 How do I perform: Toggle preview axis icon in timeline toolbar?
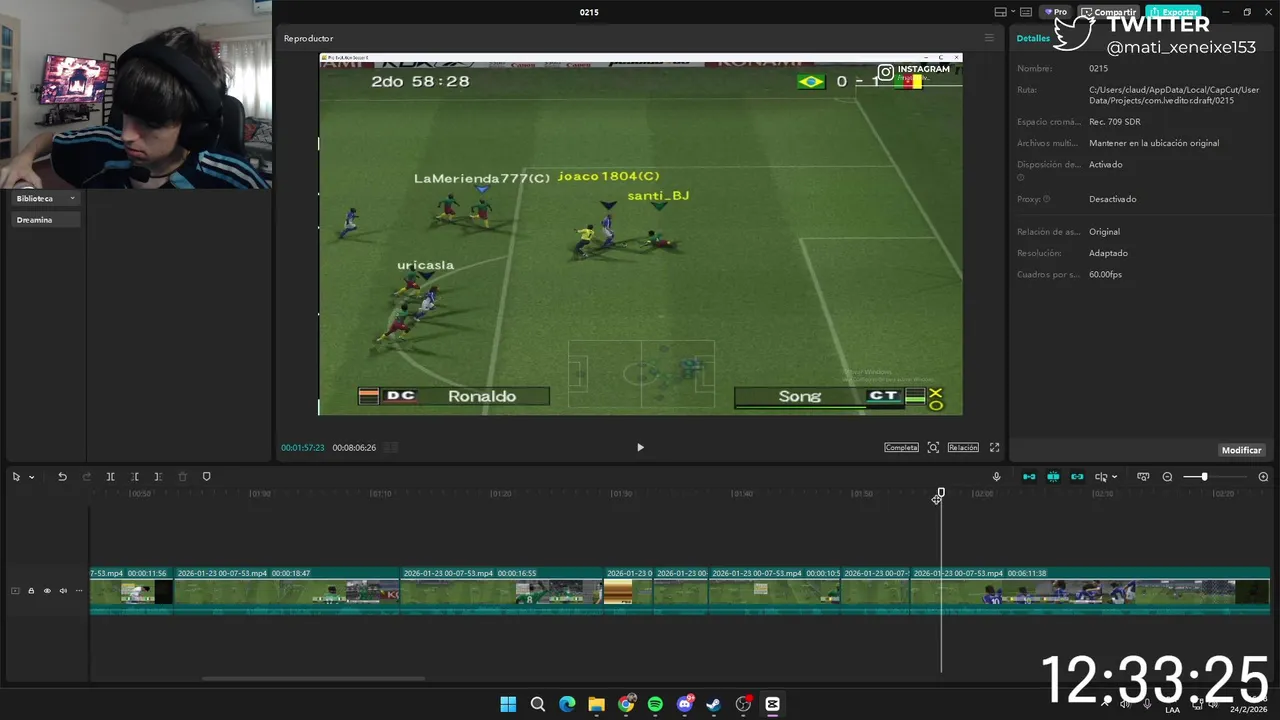pos(1101,477)
